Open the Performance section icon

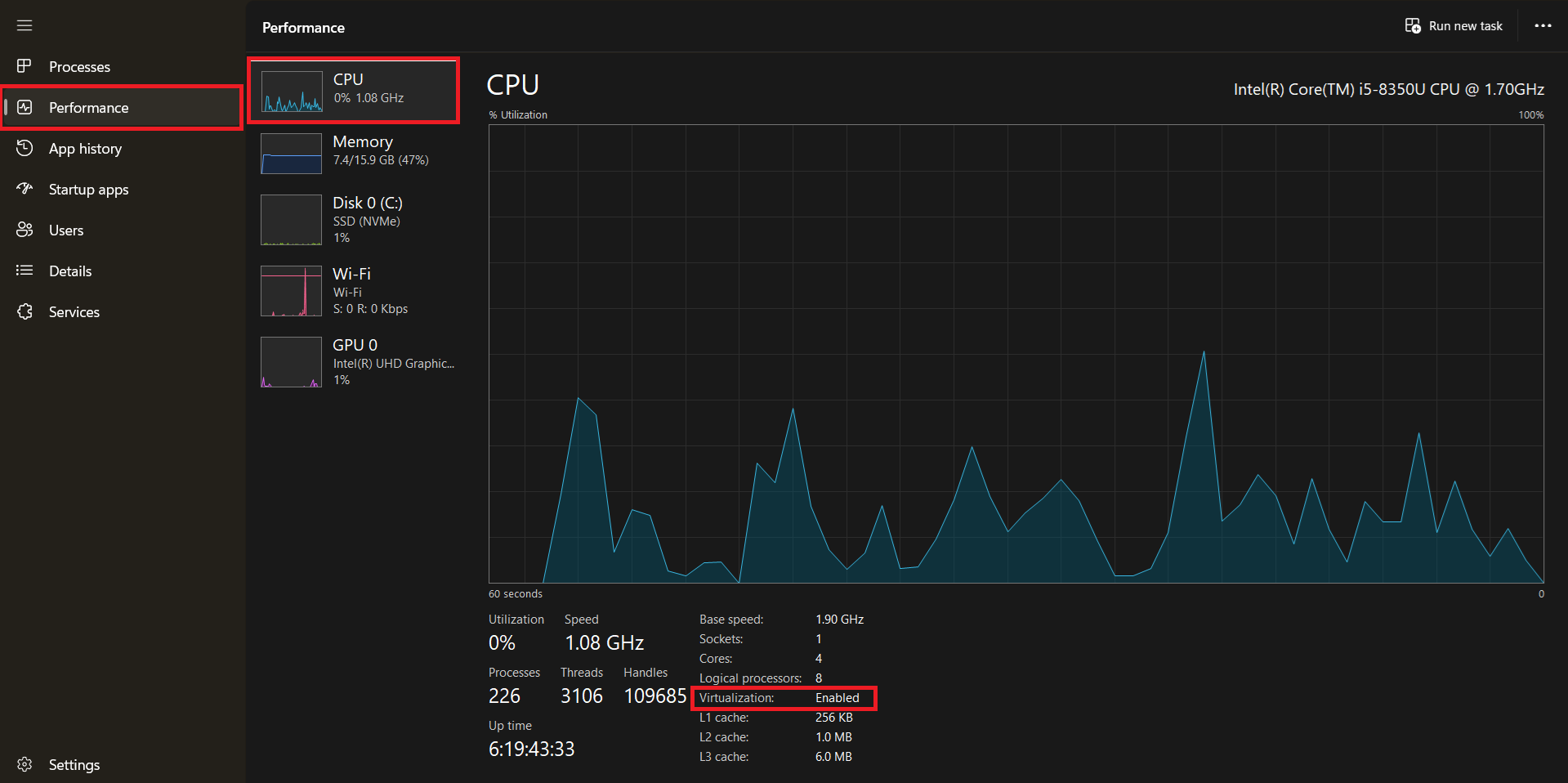25,107
